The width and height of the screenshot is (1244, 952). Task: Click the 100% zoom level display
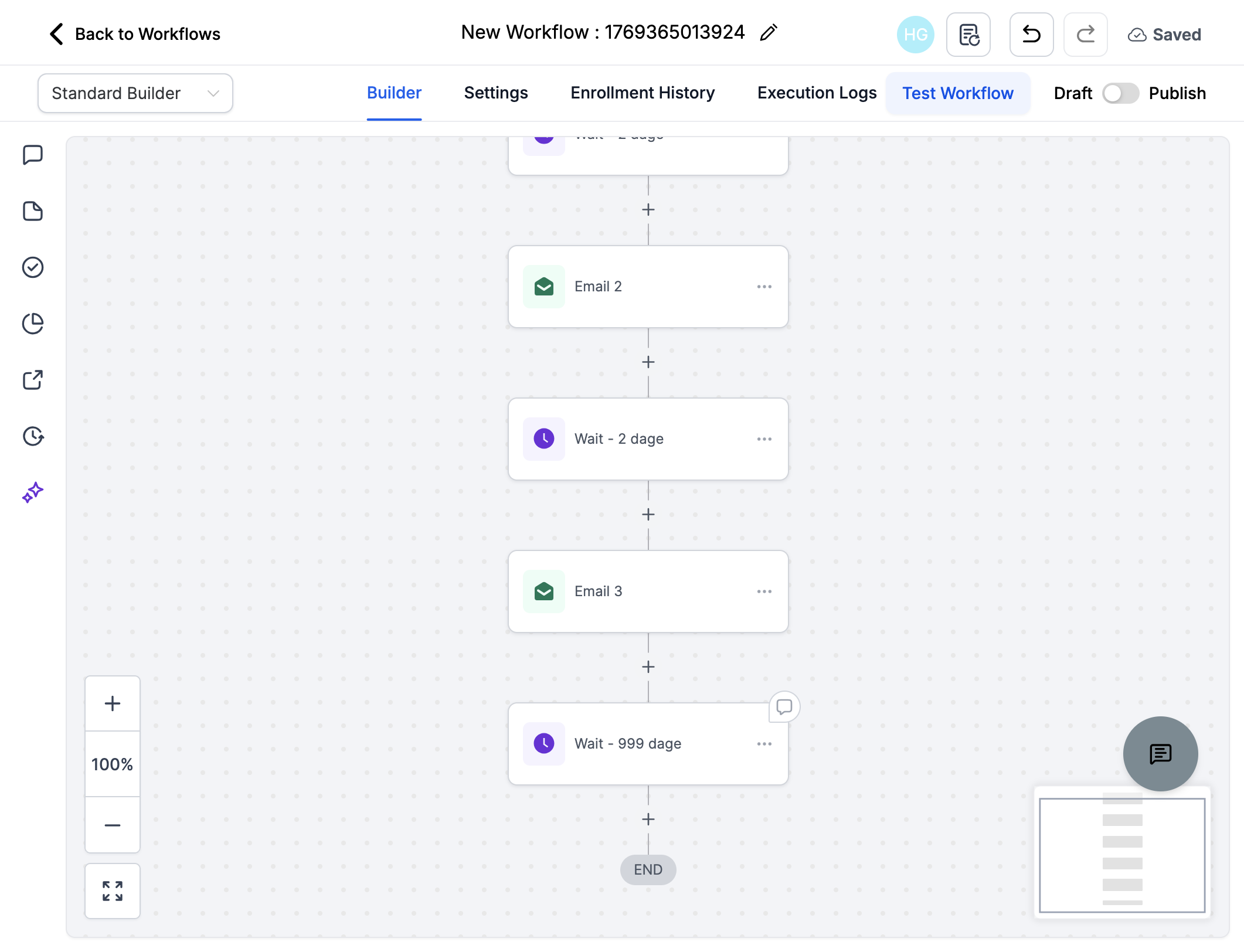point(113,764)
